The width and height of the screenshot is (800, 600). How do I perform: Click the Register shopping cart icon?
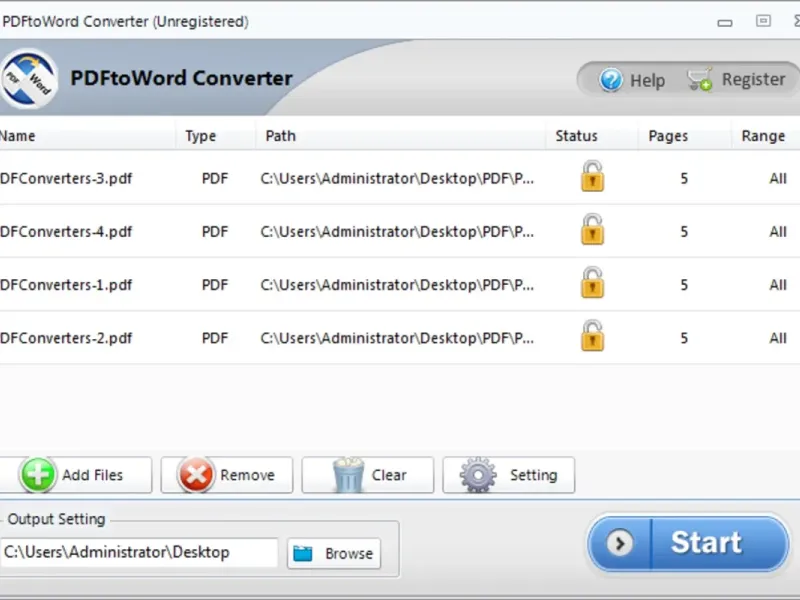(x=699, y=79)
